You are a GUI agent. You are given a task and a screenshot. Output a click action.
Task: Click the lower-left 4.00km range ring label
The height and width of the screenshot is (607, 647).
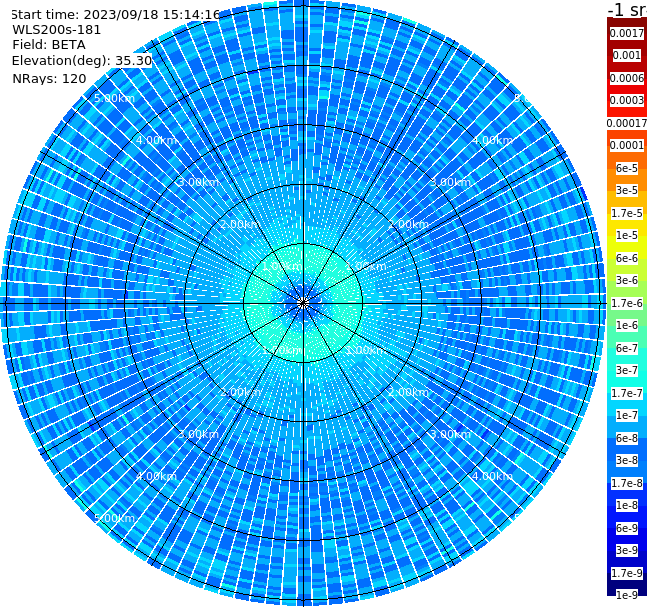pos(156,476)
